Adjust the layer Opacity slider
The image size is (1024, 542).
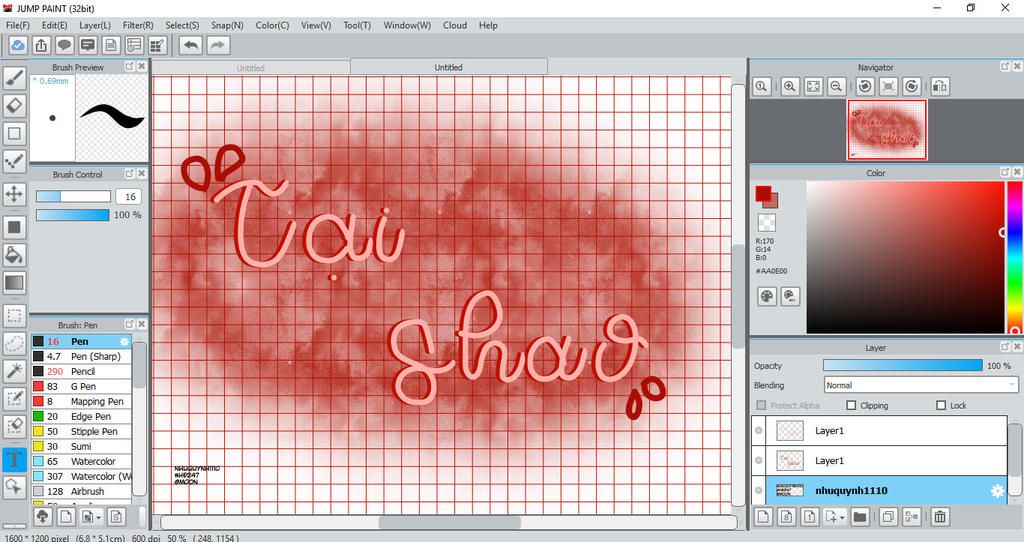[x=903, y=366]
